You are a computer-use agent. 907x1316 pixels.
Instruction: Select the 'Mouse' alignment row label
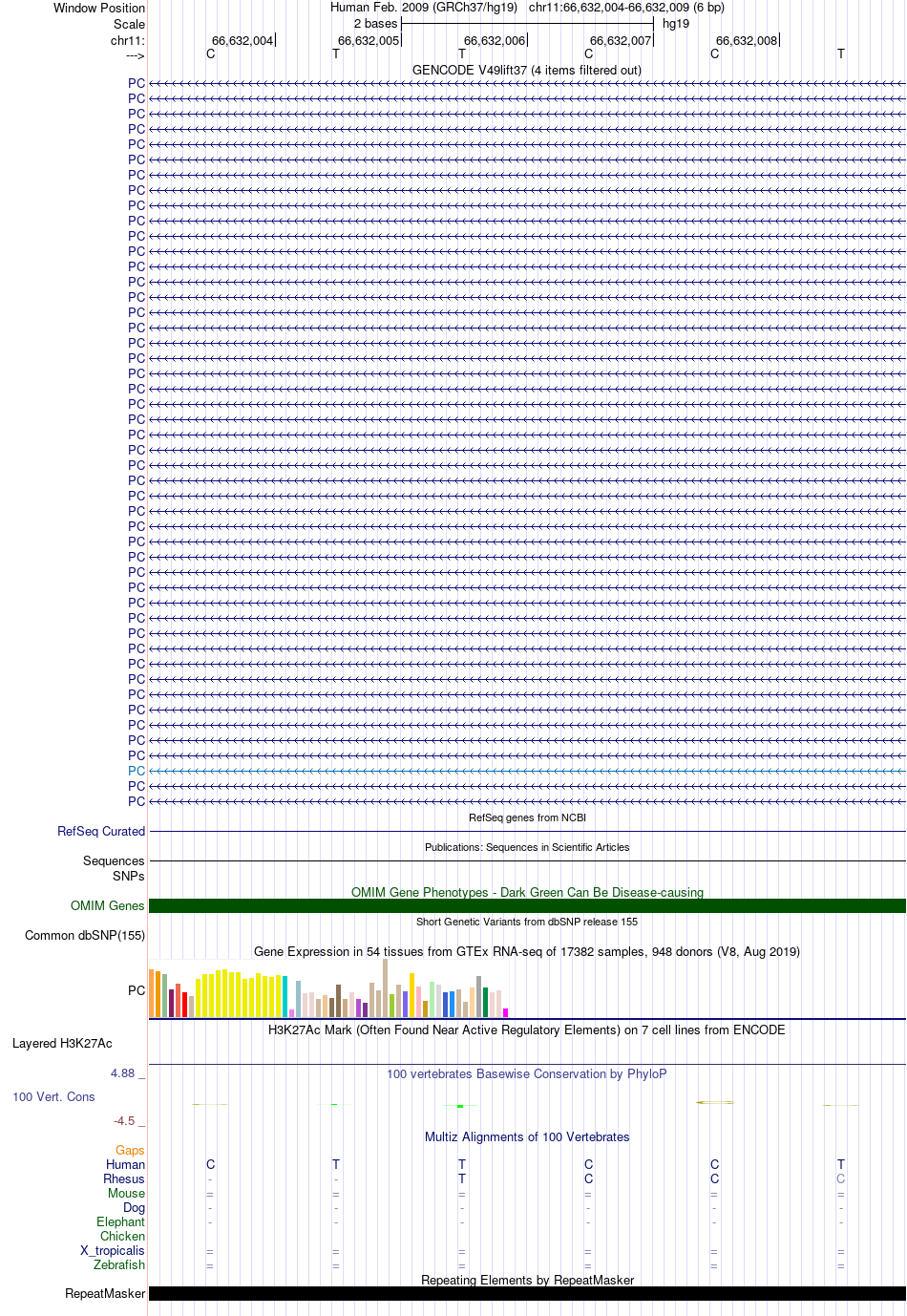point(126,1194)
